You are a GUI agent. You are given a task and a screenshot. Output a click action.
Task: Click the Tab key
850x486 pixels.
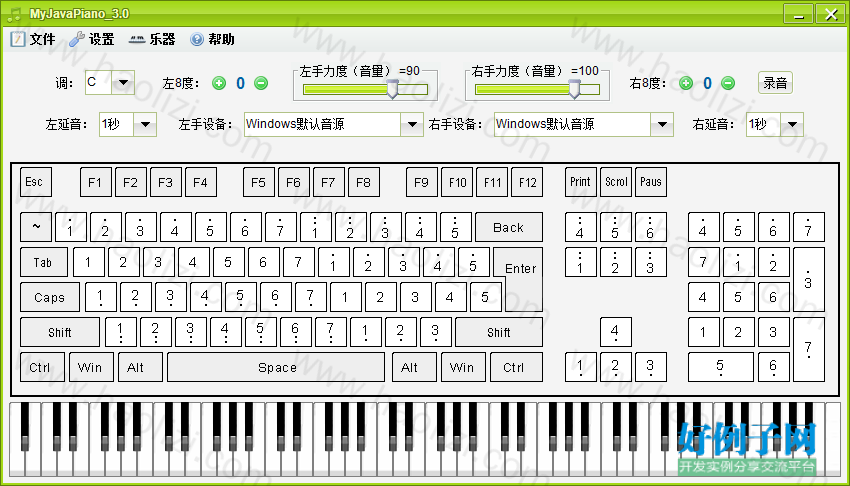point(44,262)
